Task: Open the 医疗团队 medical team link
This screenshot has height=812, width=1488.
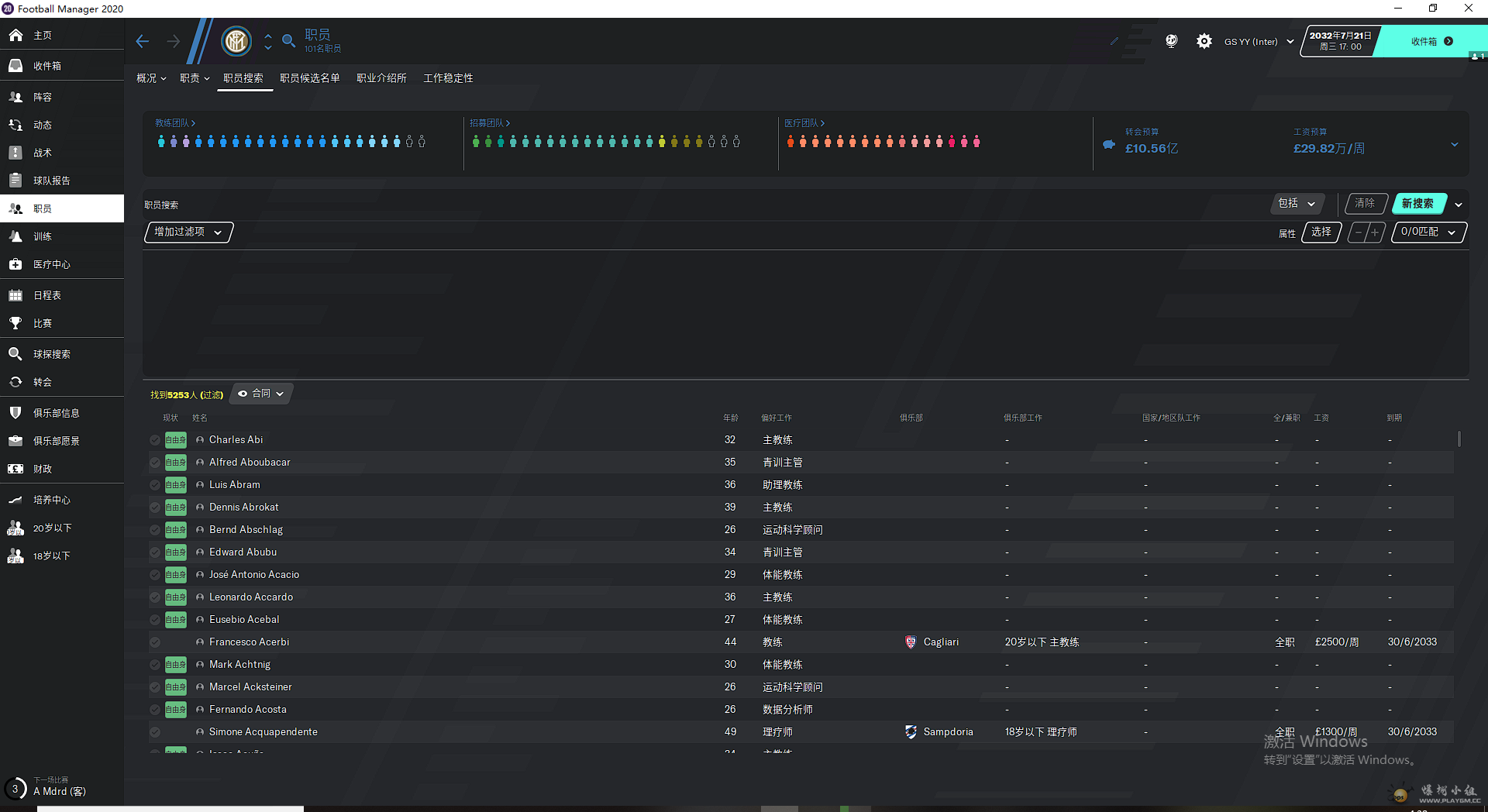Action: [804, 123]
